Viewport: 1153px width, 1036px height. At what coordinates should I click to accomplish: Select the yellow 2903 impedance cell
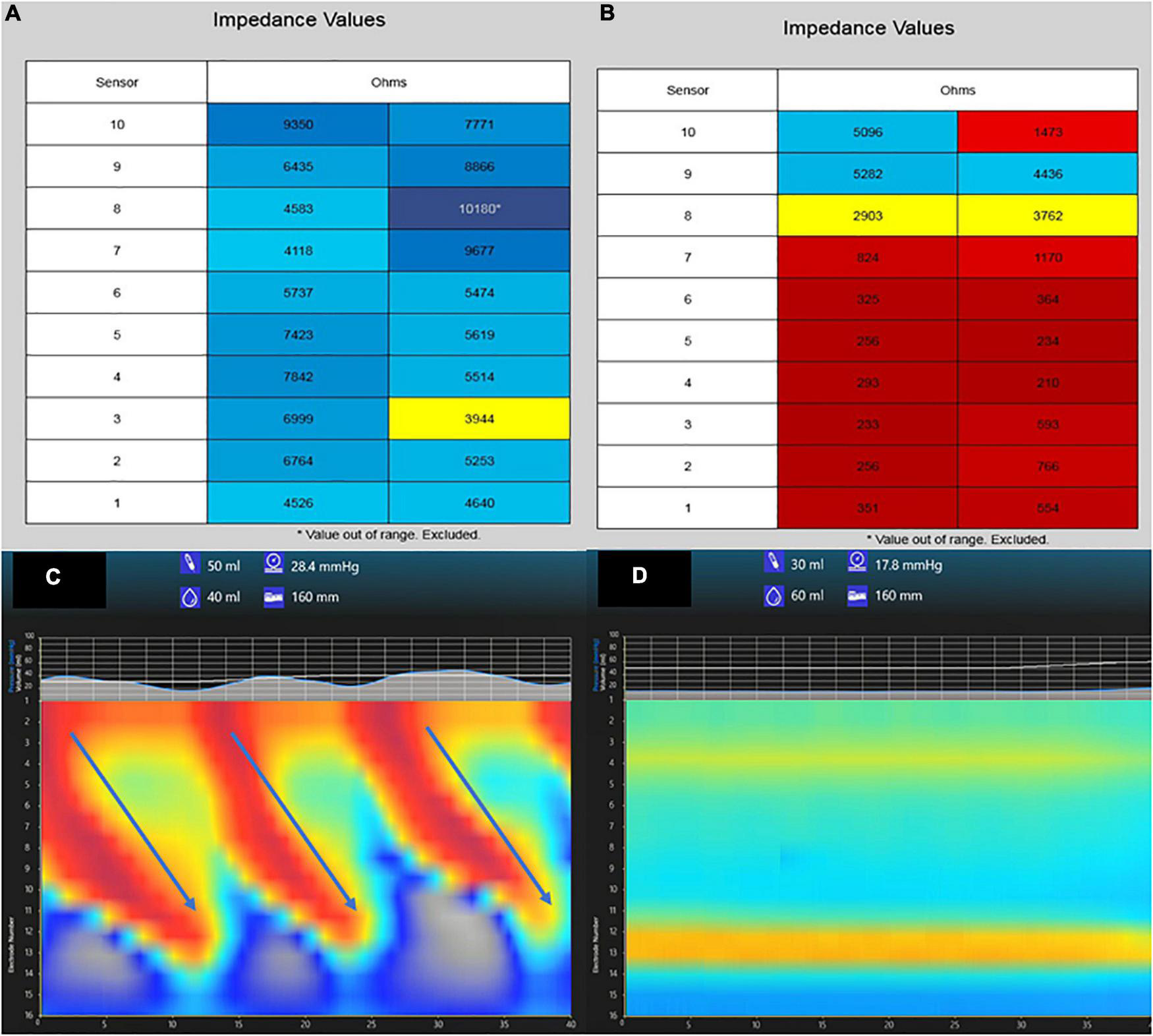pyautogui.click(x=867, y=216)
